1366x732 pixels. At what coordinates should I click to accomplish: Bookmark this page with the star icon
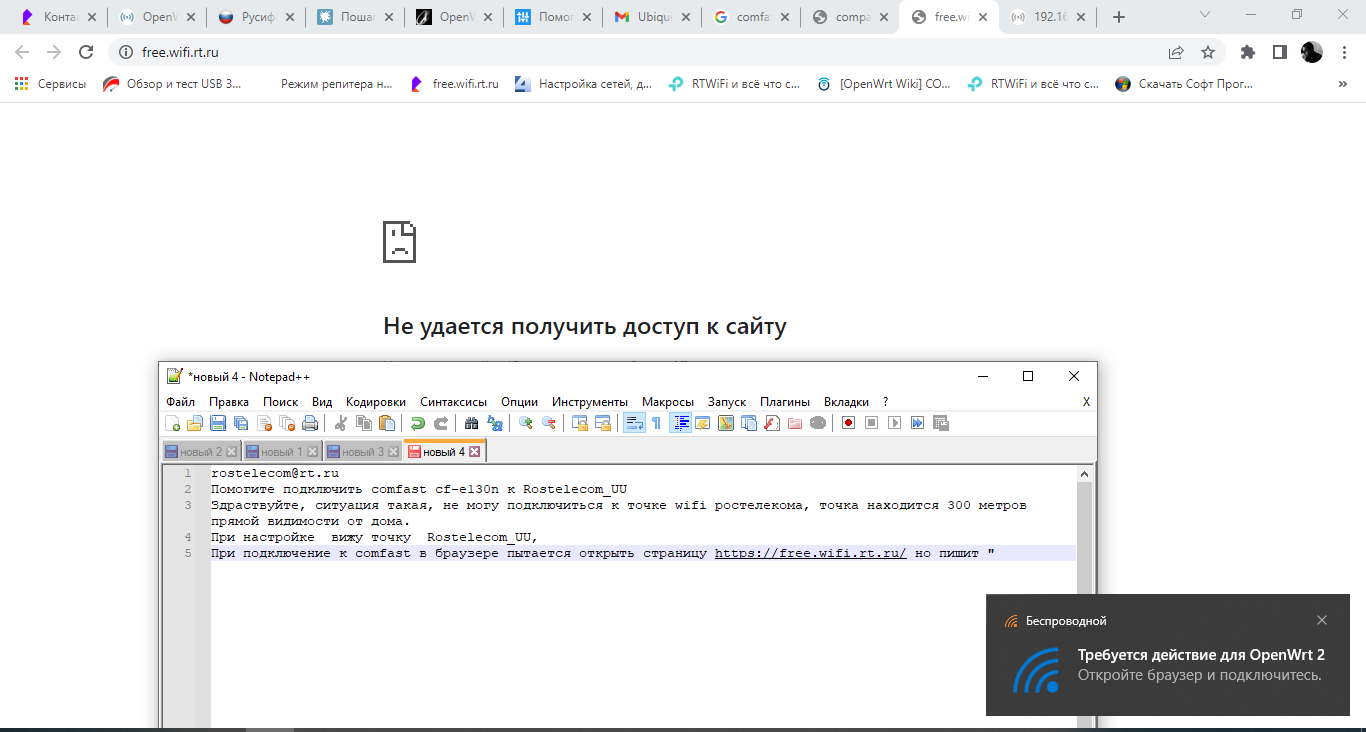1208,52
